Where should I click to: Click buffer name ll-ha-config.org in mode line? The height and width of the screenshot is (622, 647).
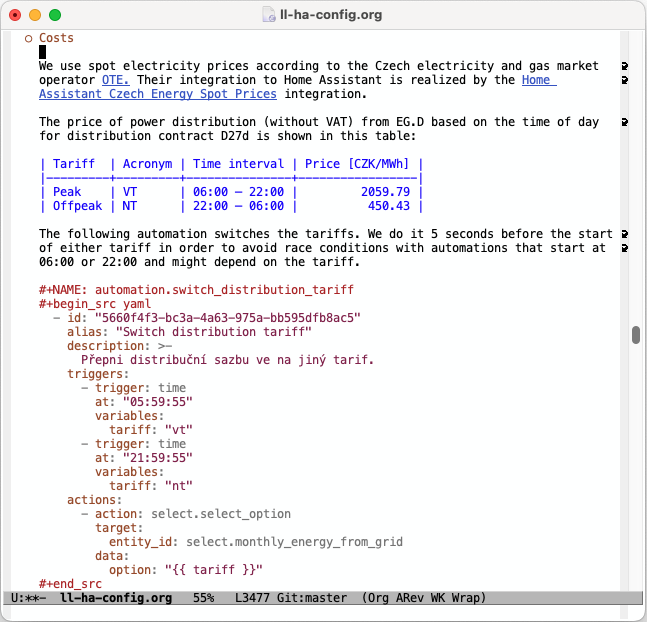tap(116, 598)
